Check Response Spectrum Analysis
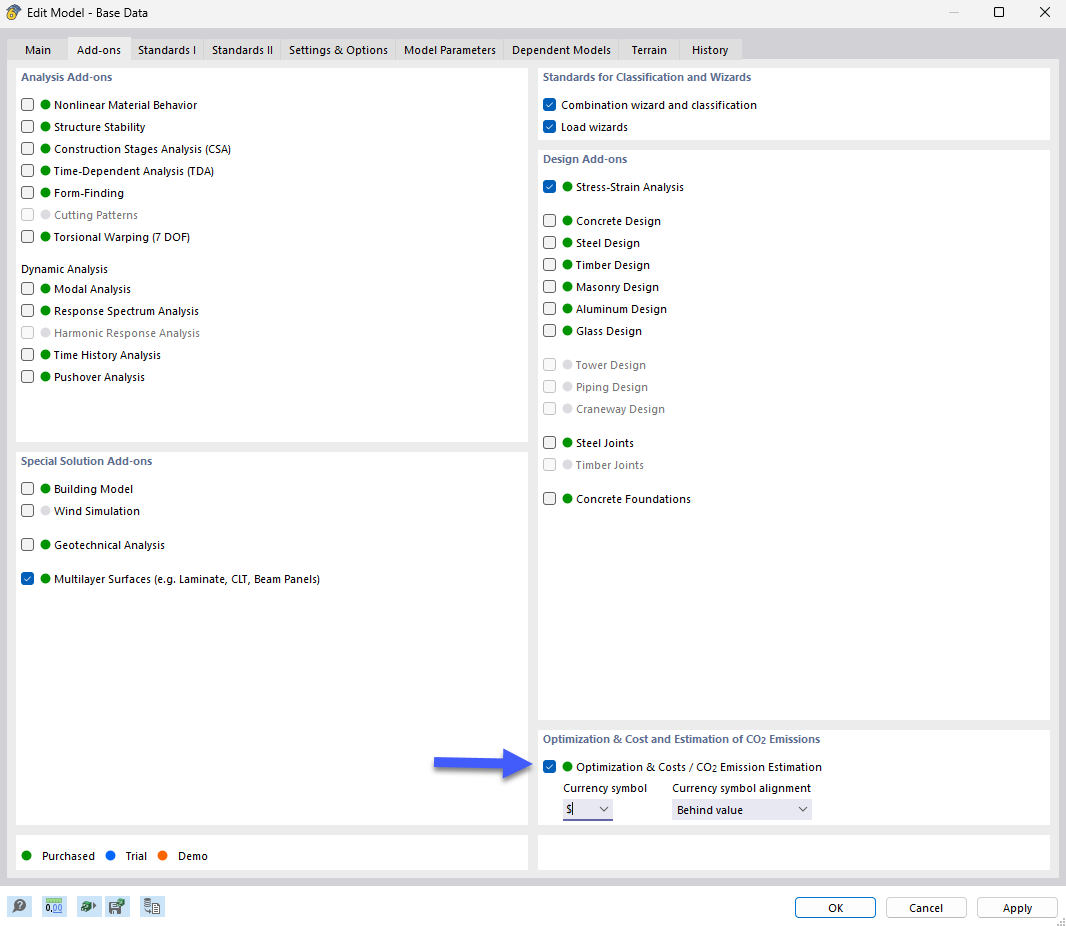 coord(27,311)
